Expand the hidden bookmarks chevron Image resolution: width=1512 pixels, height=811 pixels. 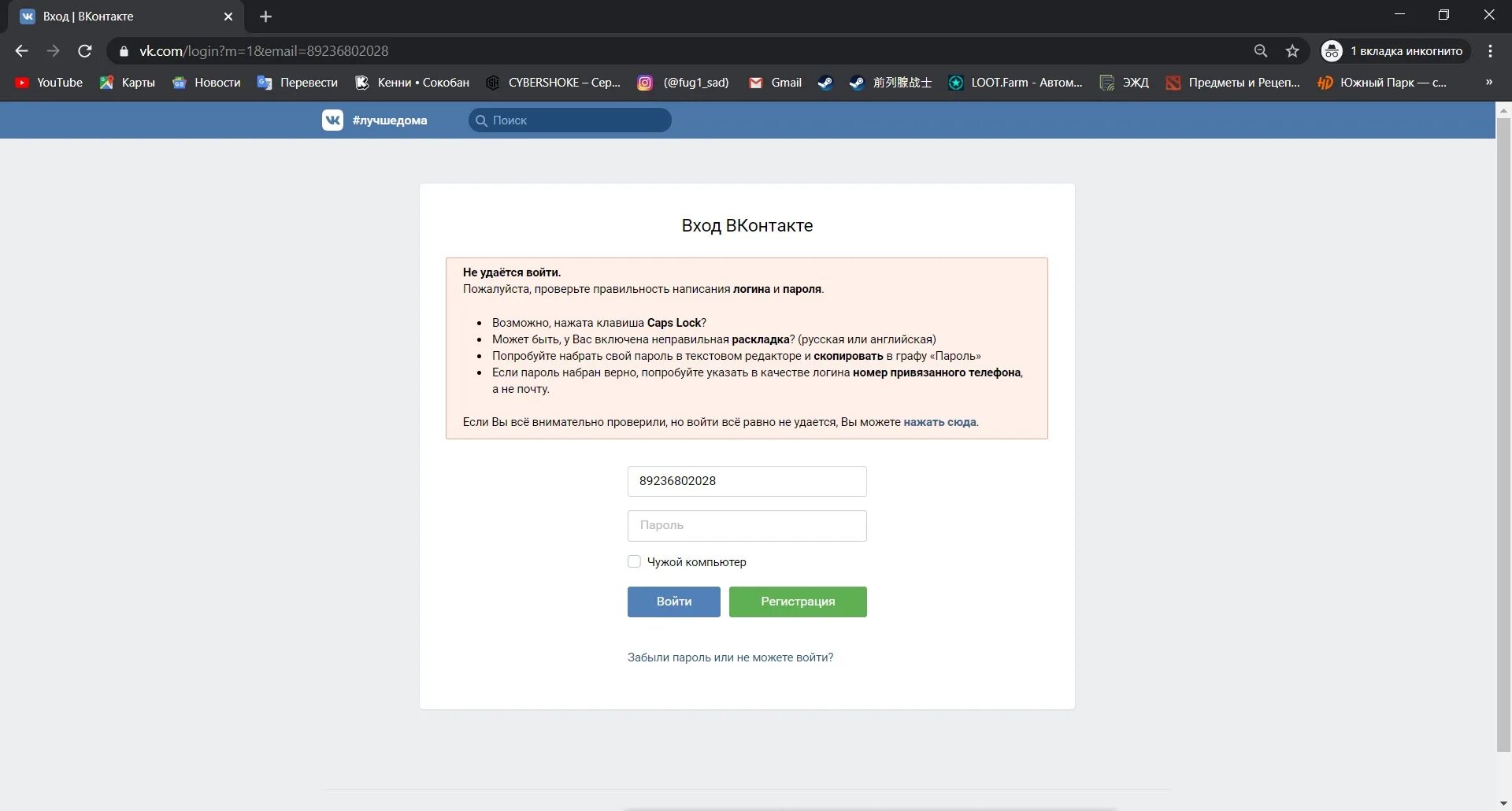[x=1488, y=83]
